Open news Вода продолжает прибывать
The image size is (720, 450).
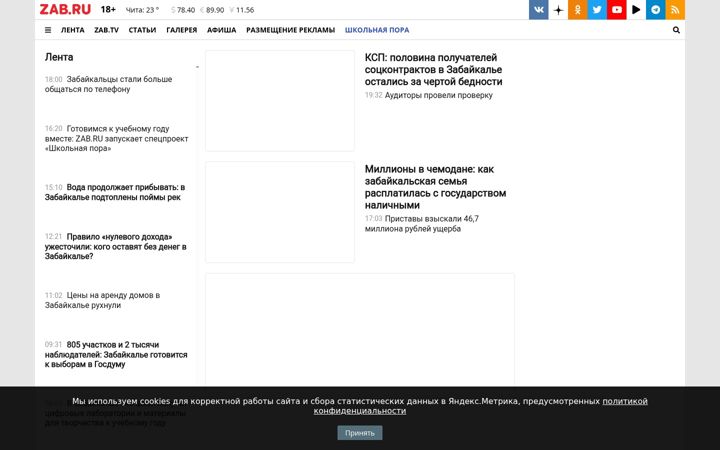click(115, 192)
